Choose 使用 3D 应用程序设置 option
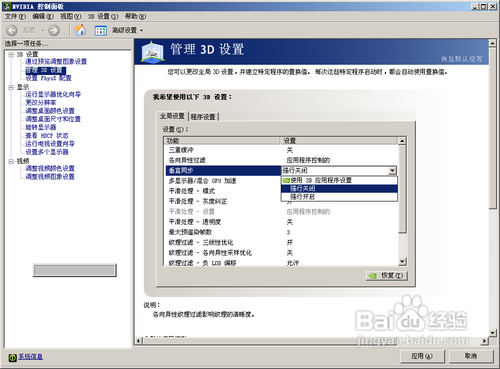500x369 pixels. click(x=339, y=180)
